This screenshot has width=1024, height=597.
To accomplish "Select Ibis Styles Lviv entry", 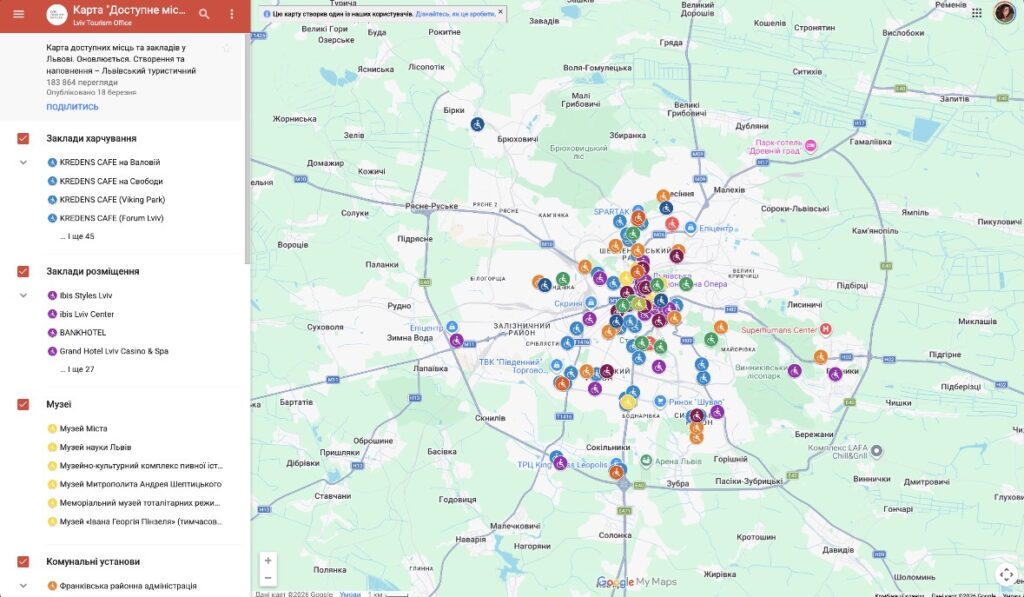I will click(x=86, y=295).
